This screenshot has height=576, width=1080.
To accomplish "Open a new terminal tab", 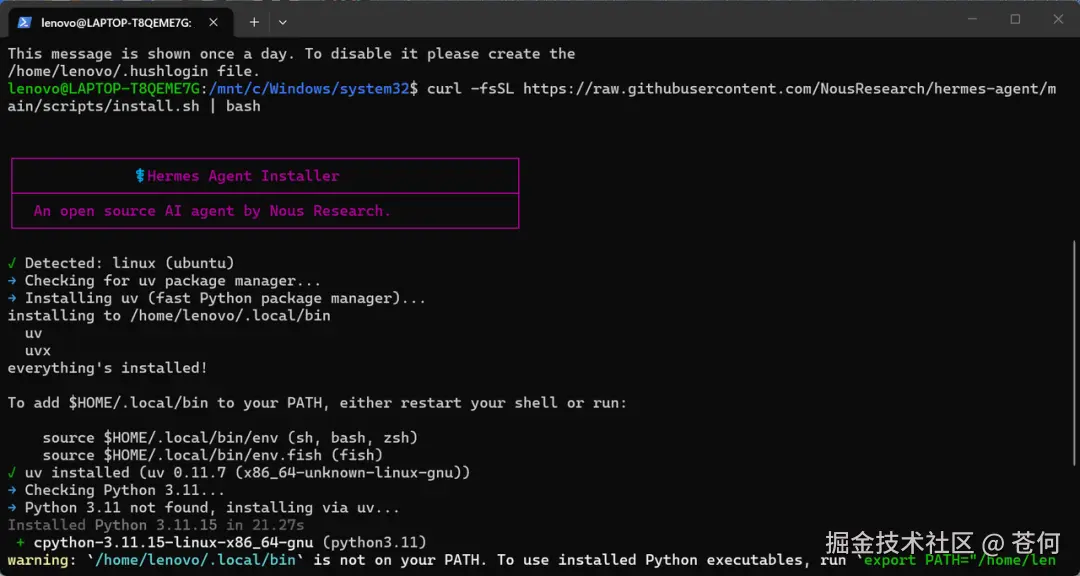I will (254, 22).
